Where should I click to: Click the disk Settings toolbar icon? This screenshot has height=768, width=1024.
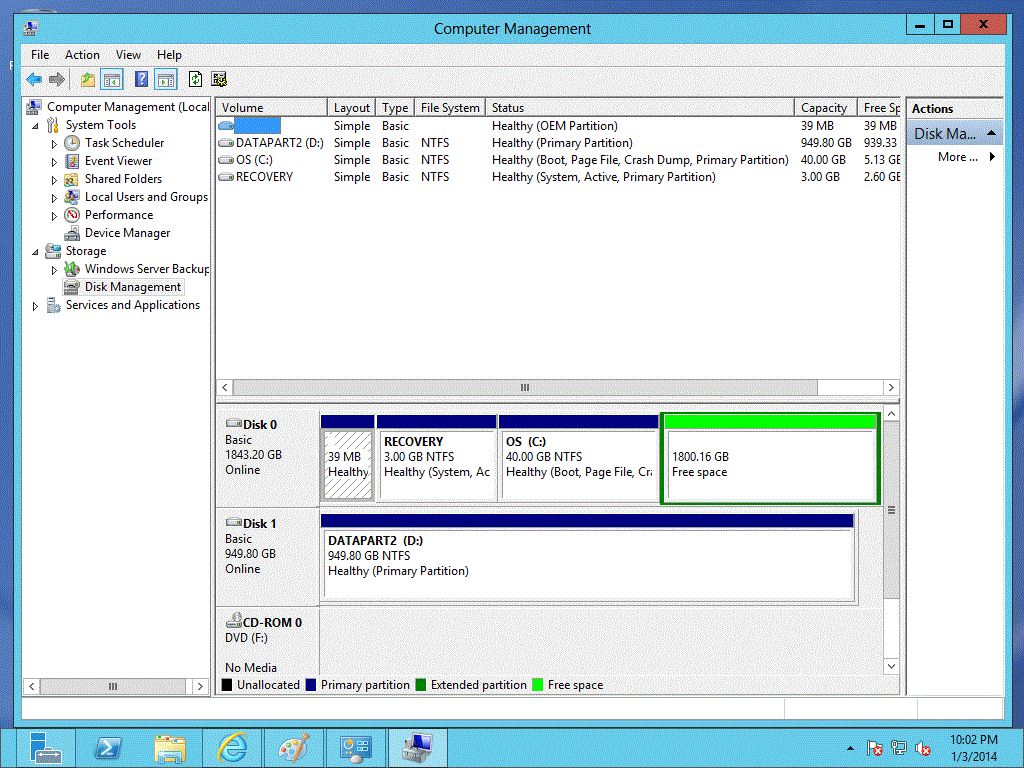[x=219, y=80]
